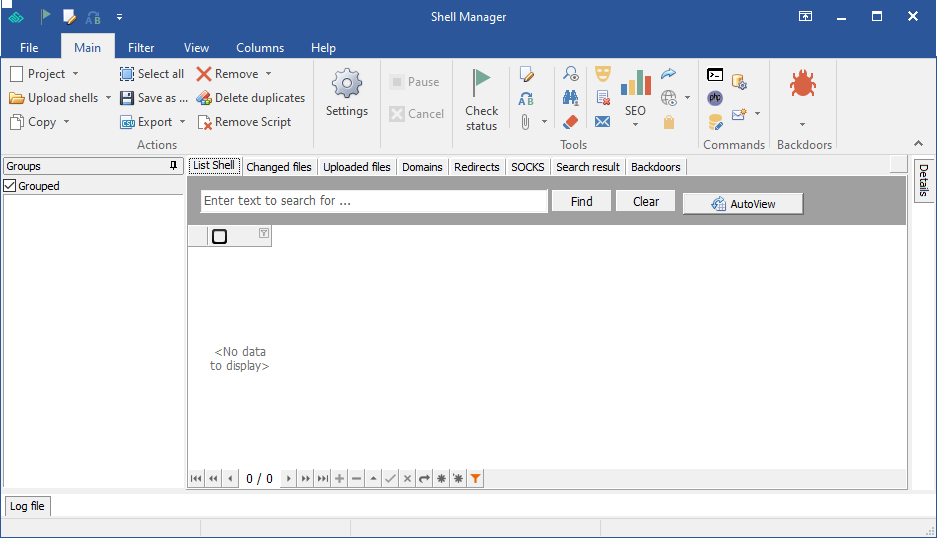Expand the Upload shells dropdown

(x=108, y=98)
